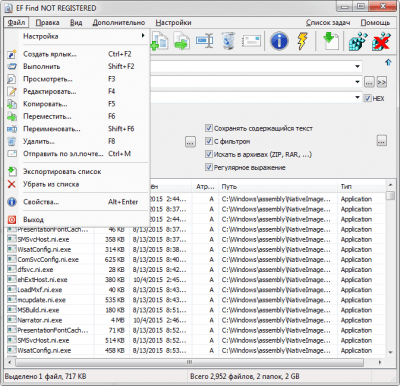Click the small blue up arrow icon
This screenshot has width=400, height=386.
388,62
